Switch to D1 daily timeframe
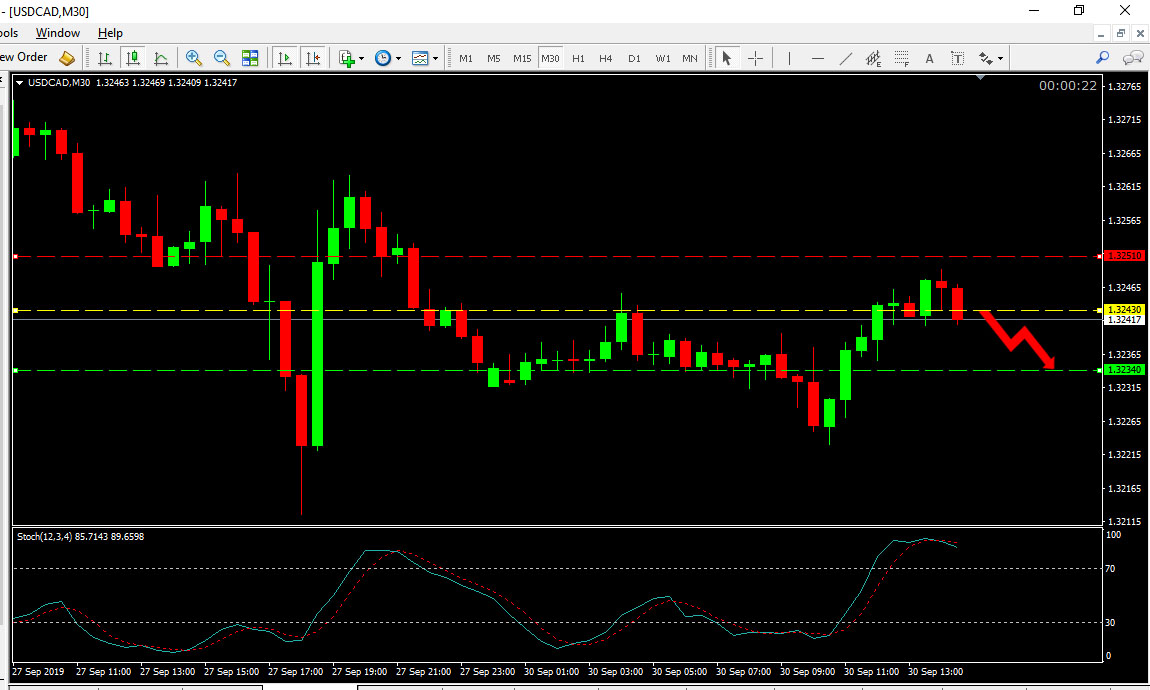 coord(634,58)
